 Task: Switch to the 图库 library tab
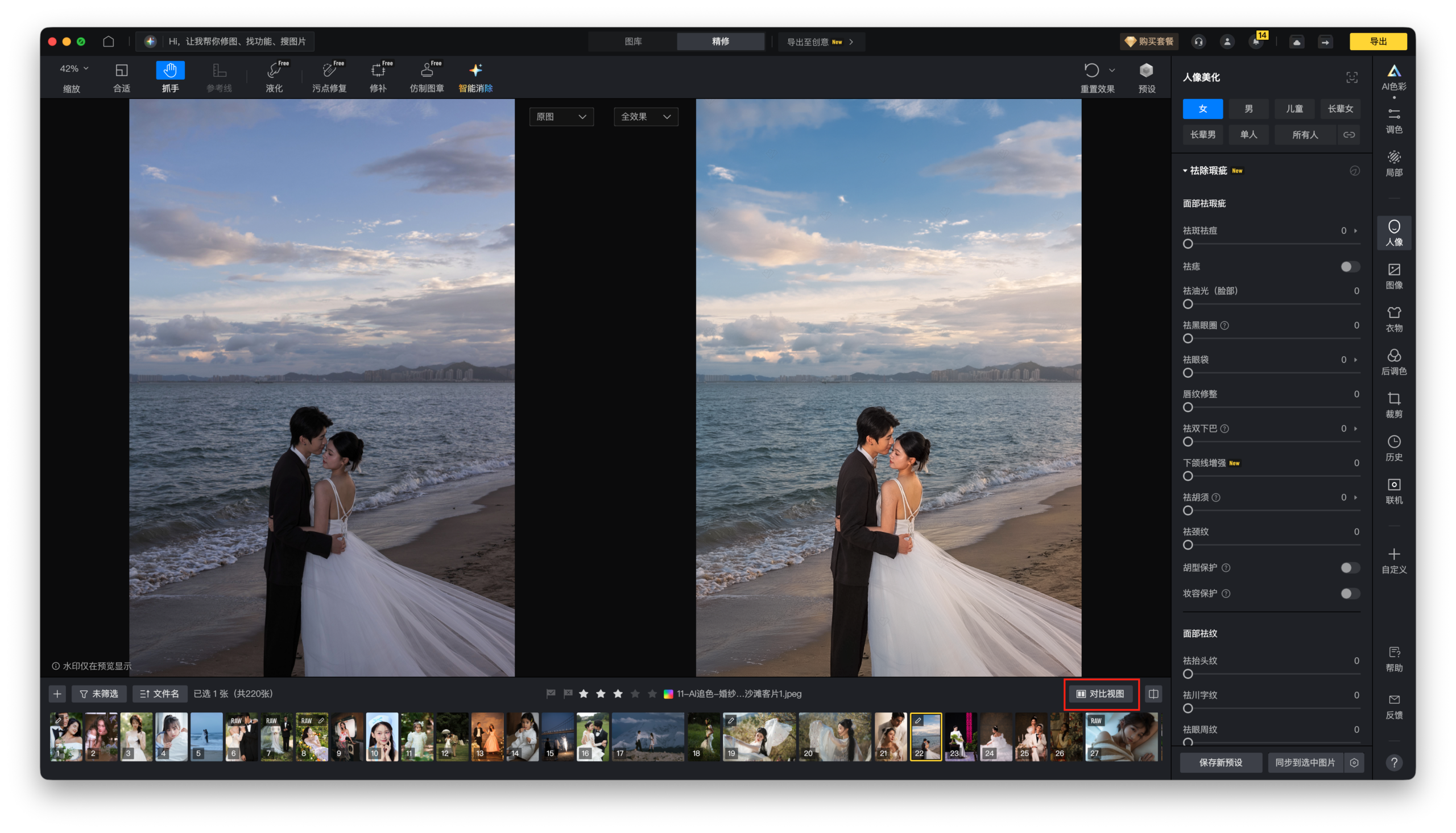[633, 42]
